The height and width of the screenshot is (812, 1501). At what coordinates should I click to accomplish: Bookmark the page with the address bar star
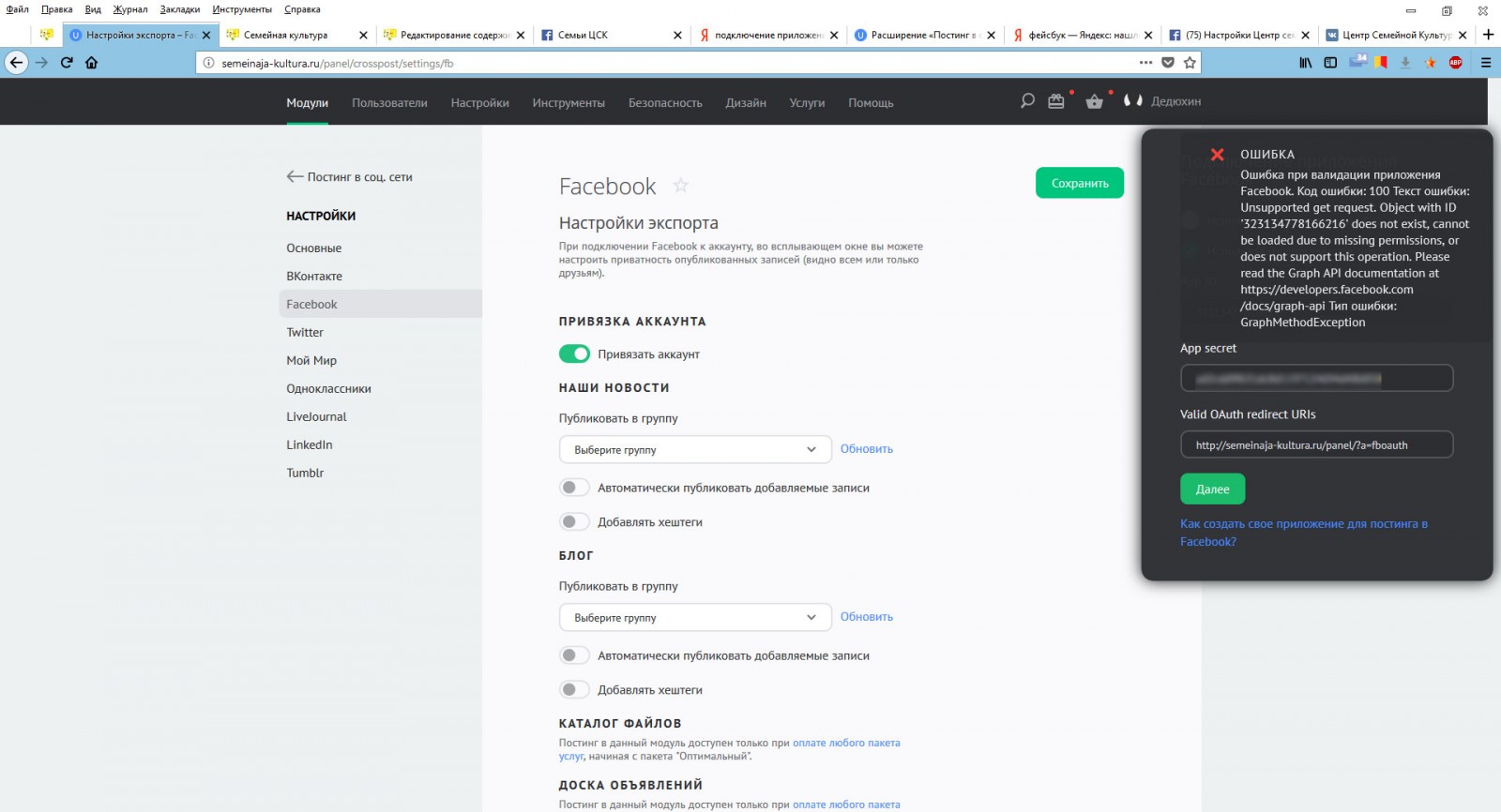click(x=1190, y=63)
